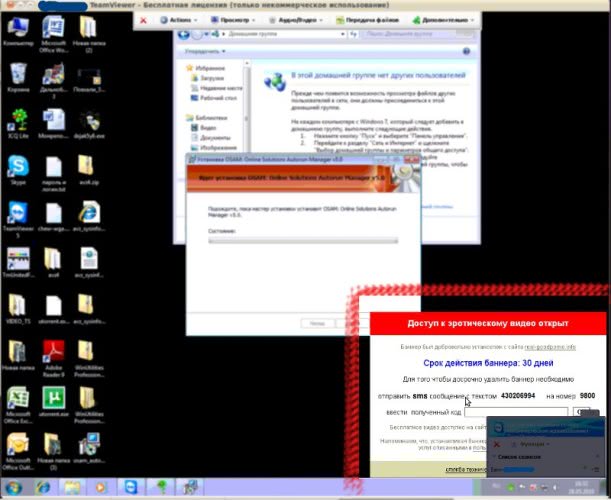Select Видео library in Explorer sidebar
Viewport: 611px width, 500px height.
[x=204, y=128]
